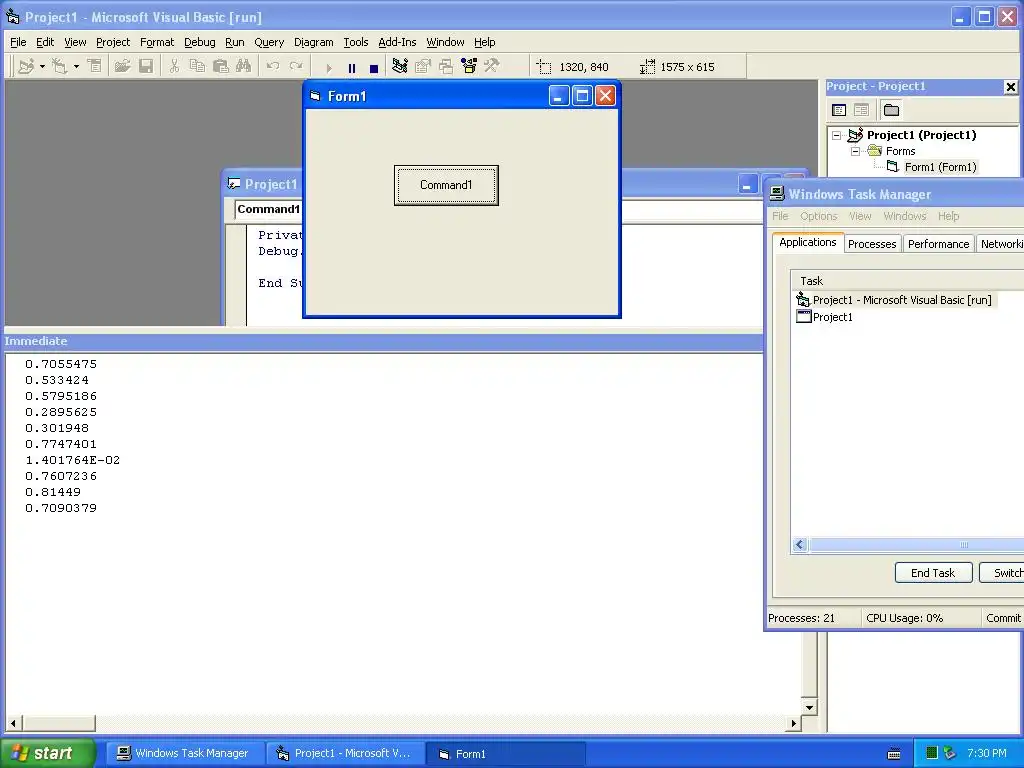The width and height of the screenshot is (1024, 768).
Task: Click the Toolbox hammer-and-wrench icon
Action: [492, 67]
